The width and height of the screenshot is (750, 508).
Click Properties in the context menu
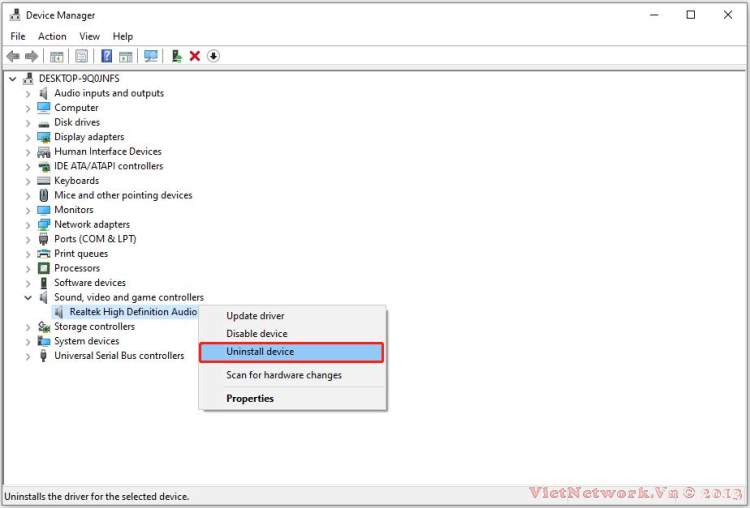250,398
